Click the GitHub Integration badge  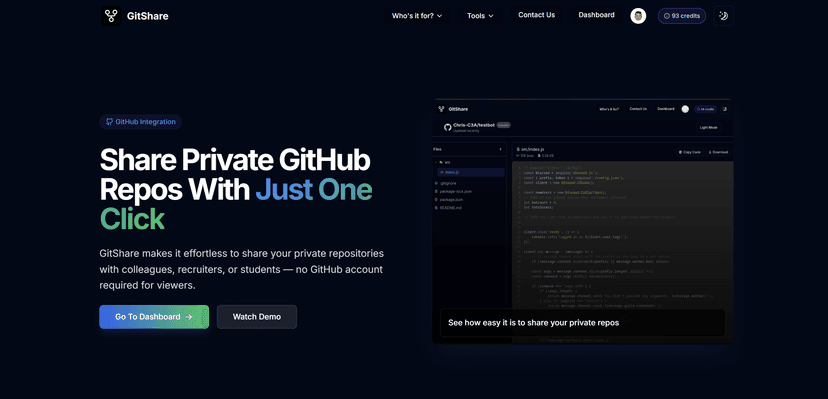point(140,122)
